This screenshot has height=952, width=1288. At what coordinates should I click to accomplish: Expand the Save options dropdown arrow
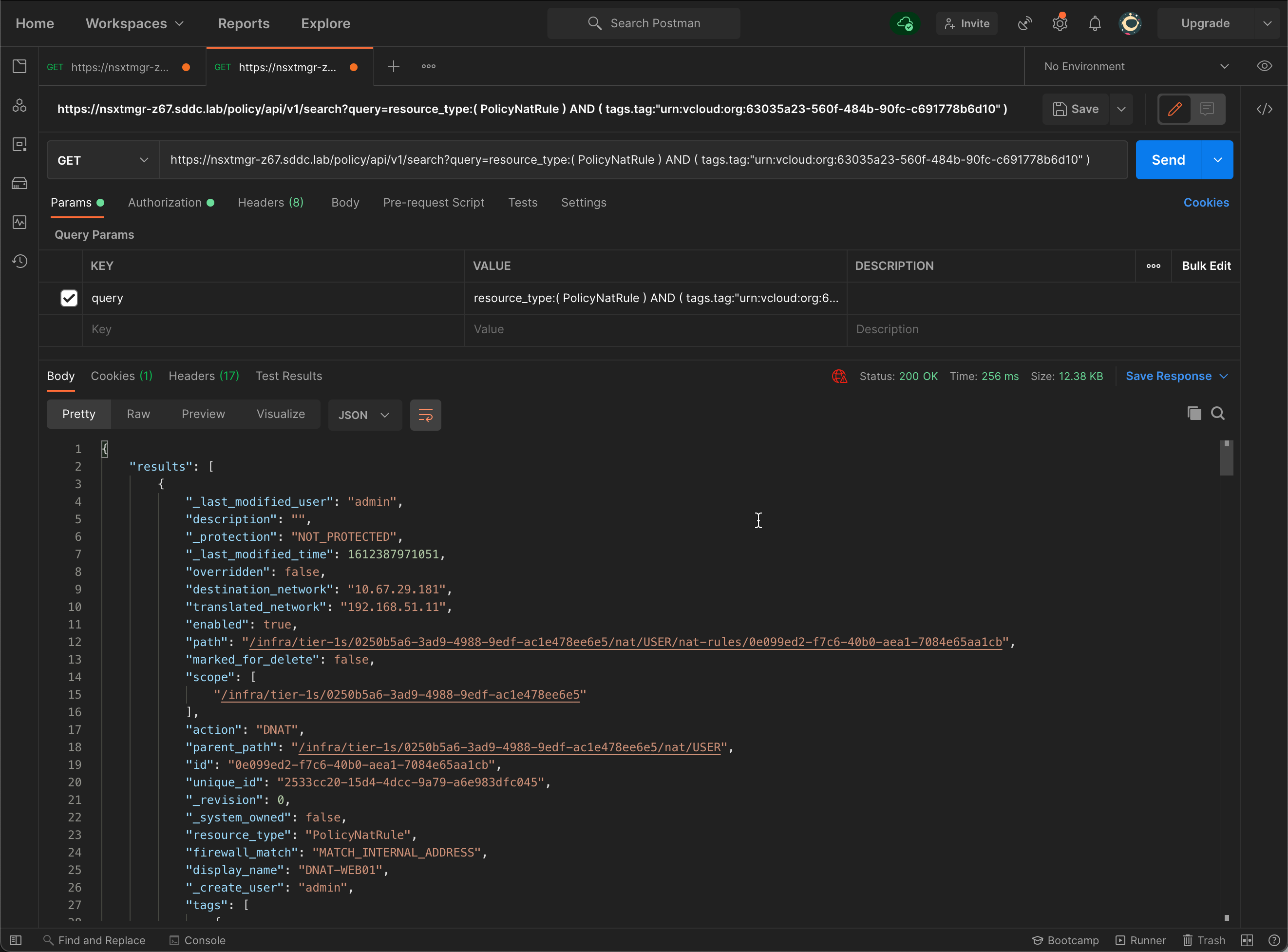pyautogui.click(x=1121, y=109)
